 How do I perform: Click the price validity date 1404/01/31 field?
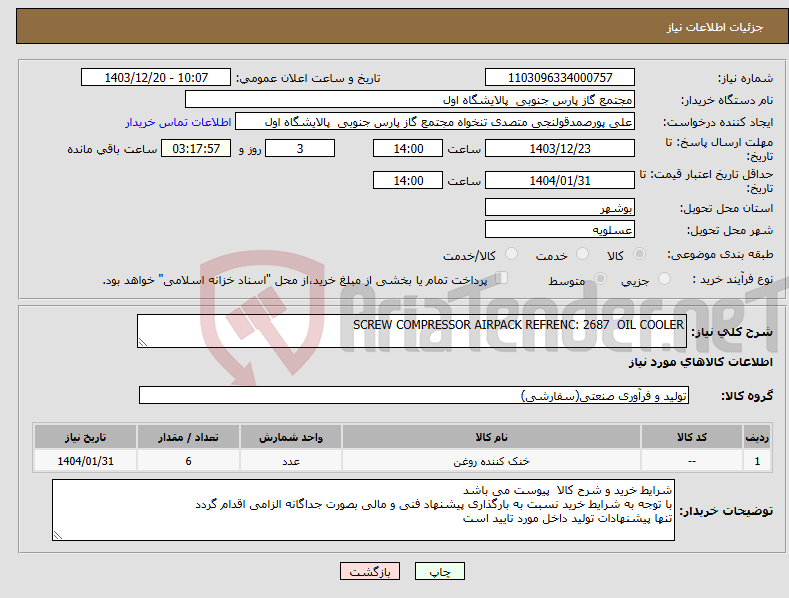560,180
